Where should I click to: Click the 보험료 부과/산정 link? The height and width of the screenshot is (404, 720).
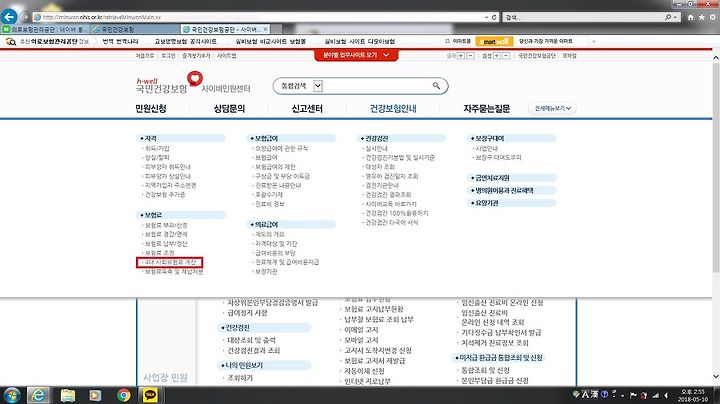pos(166,225)
